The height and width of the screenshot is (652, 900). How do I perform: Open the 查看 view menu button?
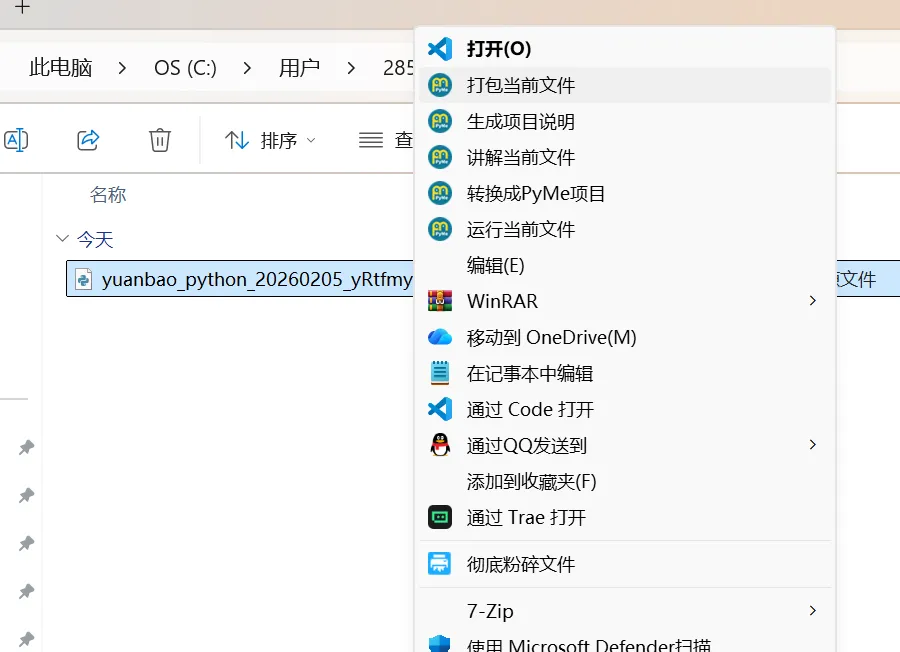point(385,140)
